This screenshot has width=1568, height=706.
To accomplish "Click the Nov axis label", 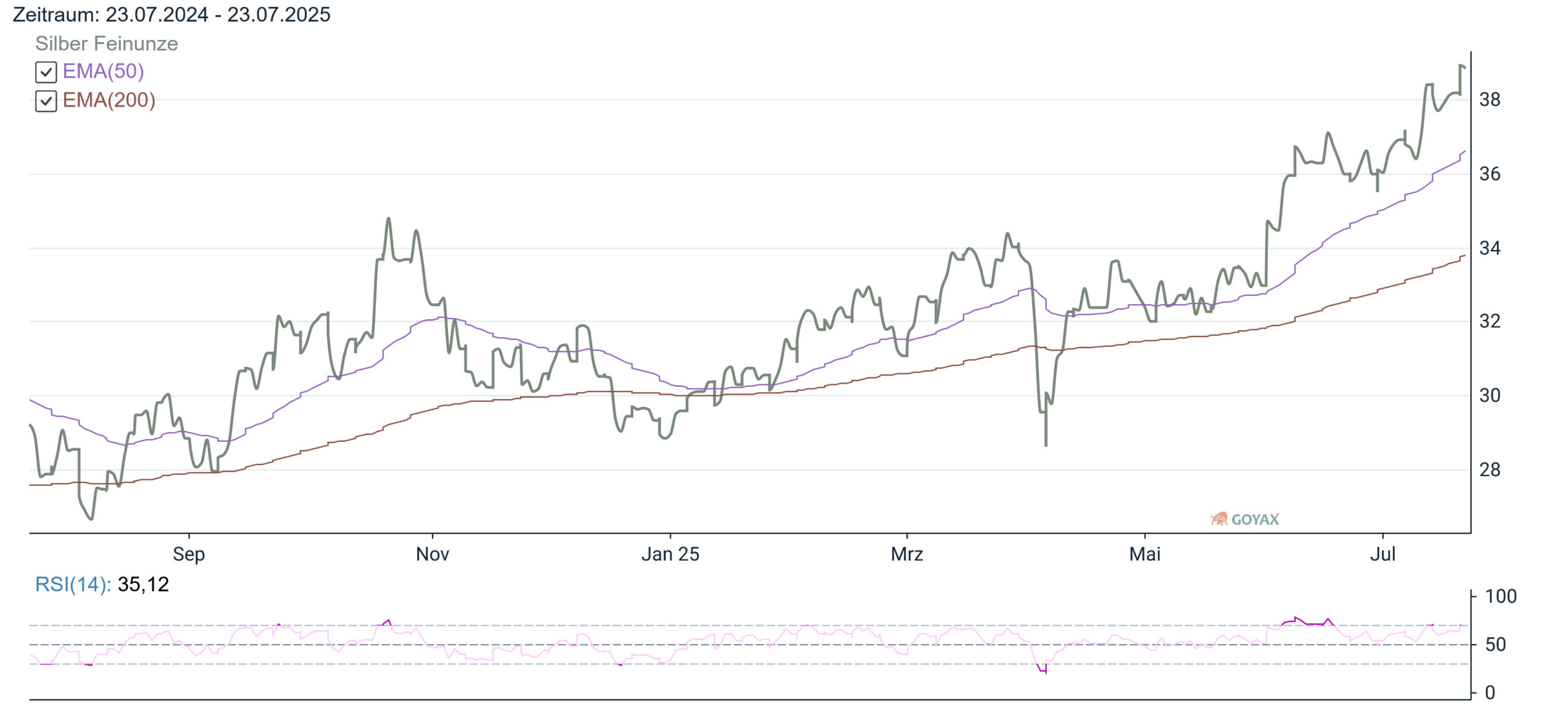I will coord(432,554).
